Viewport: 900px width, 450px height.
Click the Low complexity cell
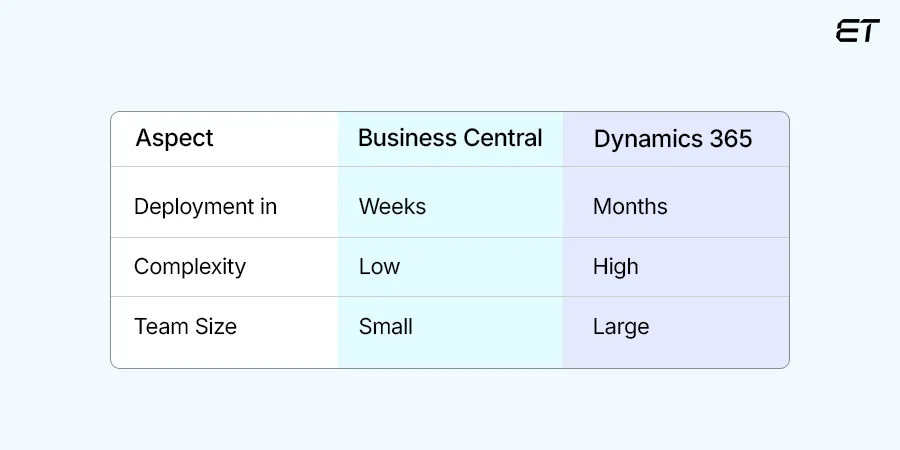point(379,267)
